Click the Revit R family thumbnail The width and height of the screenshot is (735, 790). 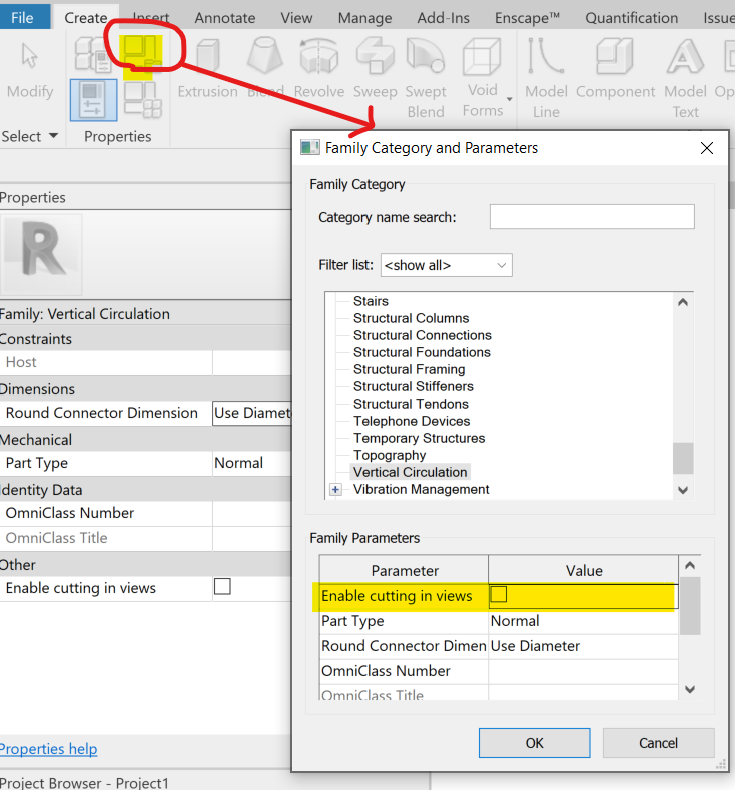[x=41, y=254]
